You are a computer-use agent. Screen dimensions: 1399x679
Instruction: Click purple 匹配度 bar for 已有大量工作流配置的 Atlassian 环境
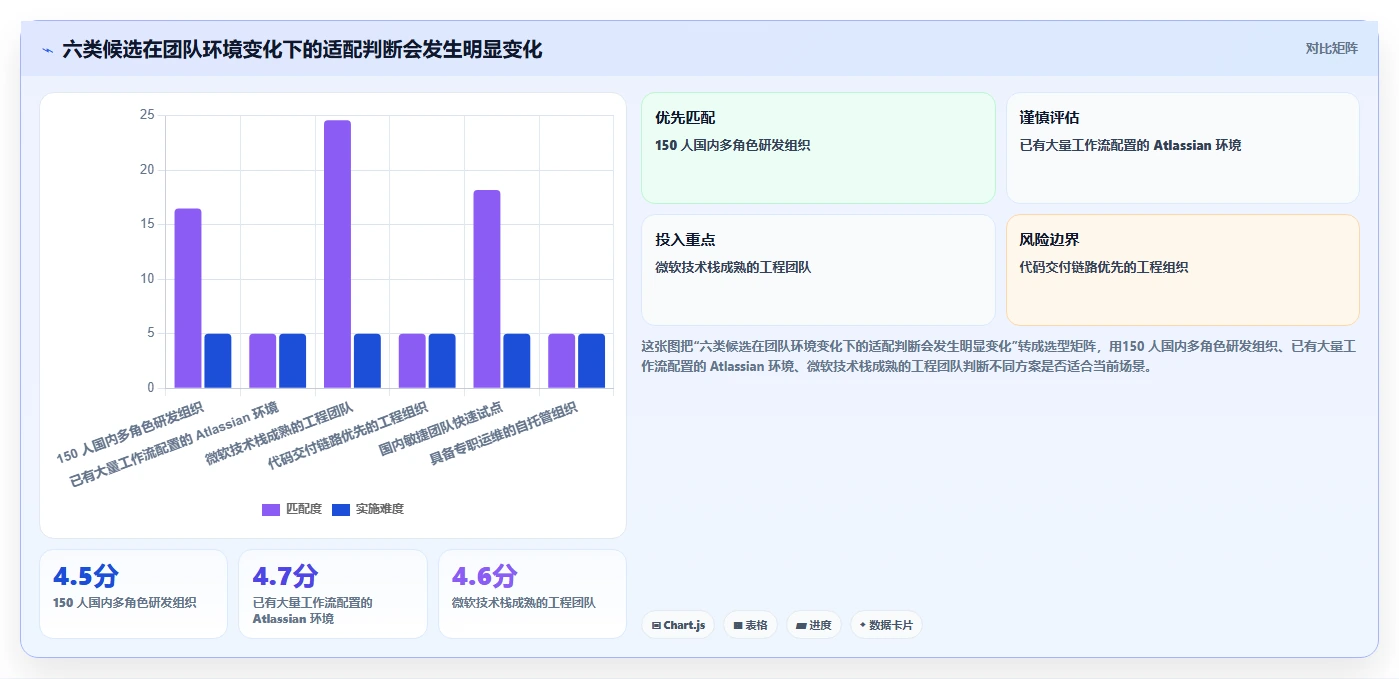pyautogui.click(x=262, y=361)
